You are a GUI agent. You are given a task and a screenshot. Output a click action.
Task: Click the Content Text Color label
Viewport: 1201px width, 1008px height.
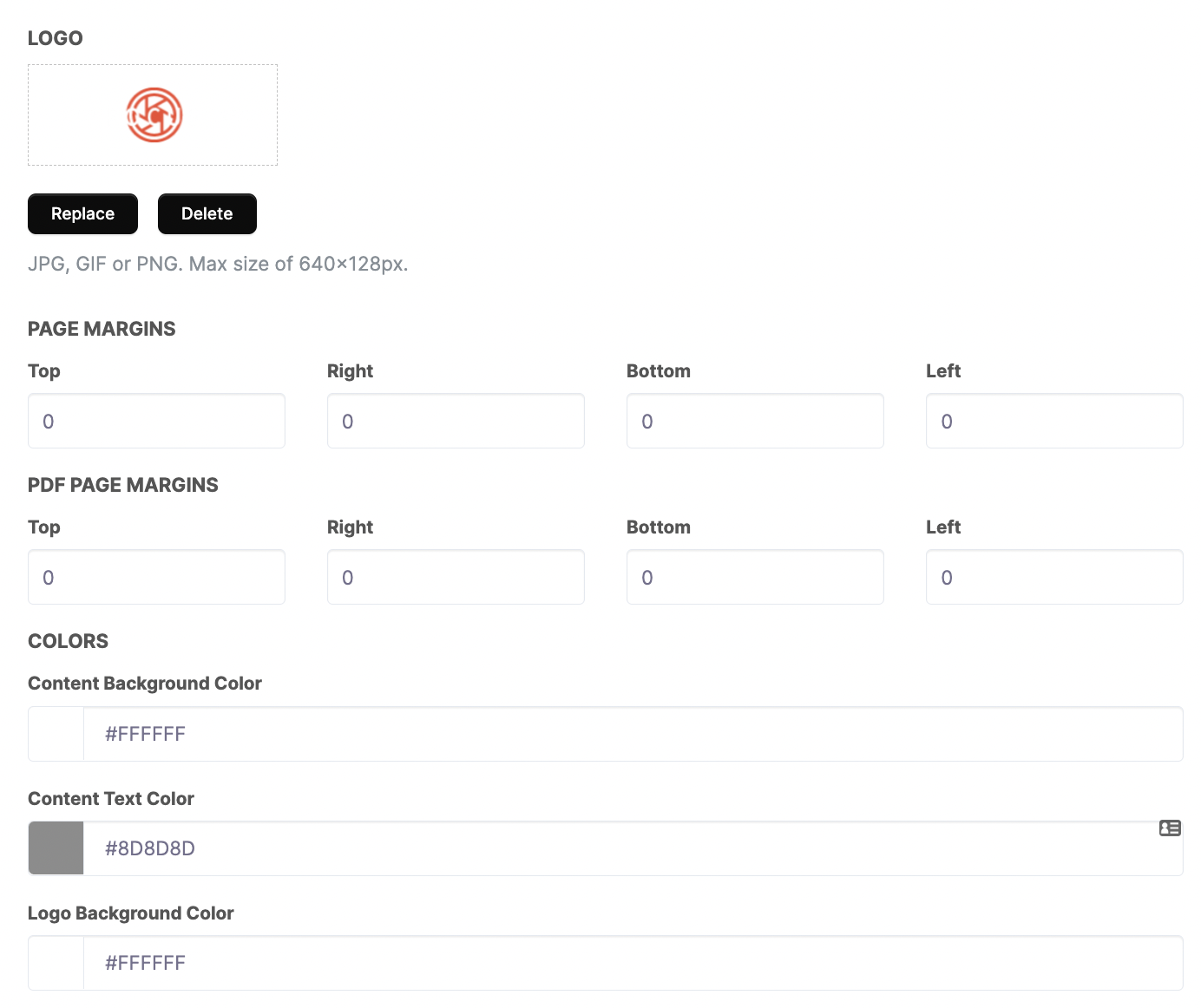point(111,799)
